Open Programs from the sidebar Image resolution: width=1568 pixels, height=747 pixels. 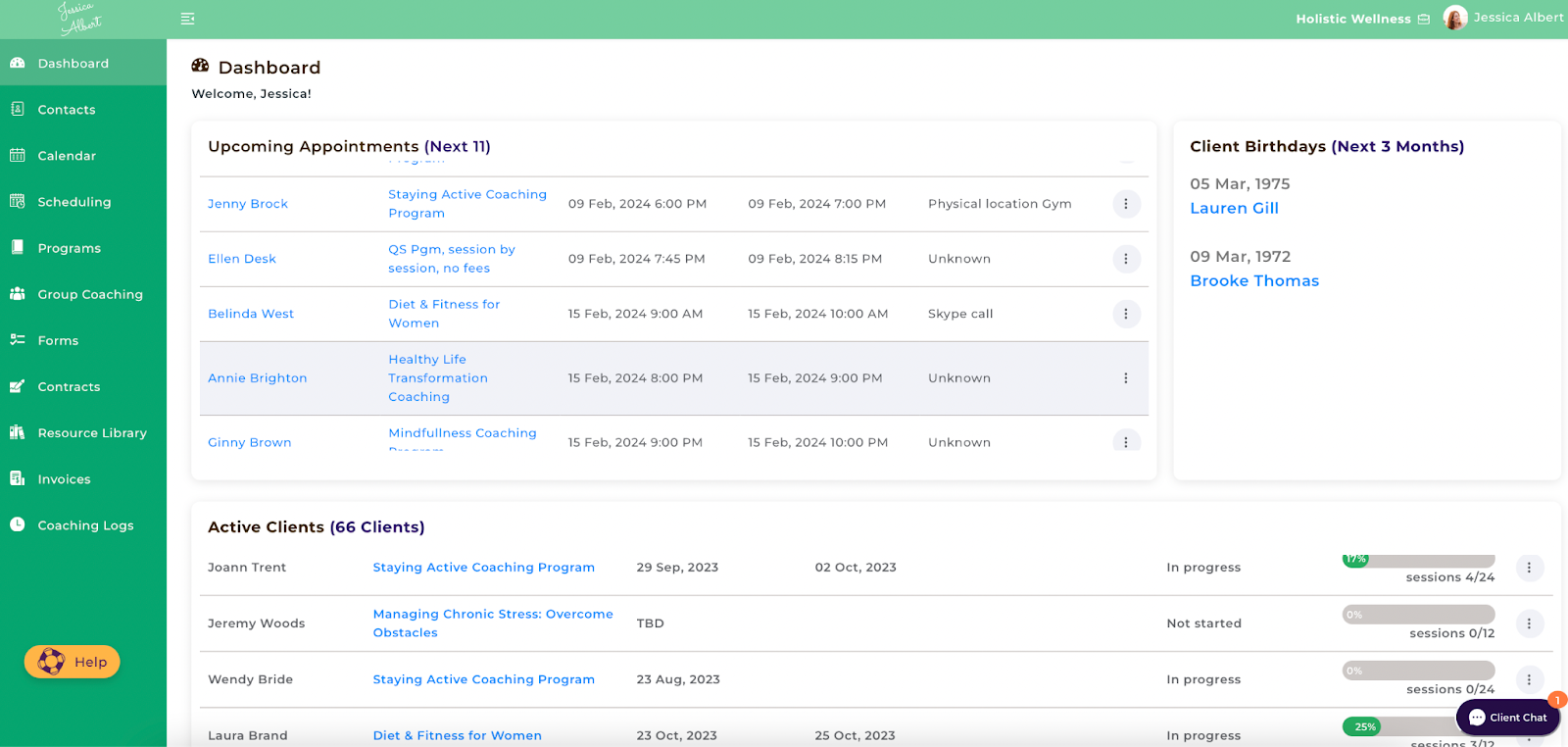coord(83,247)
